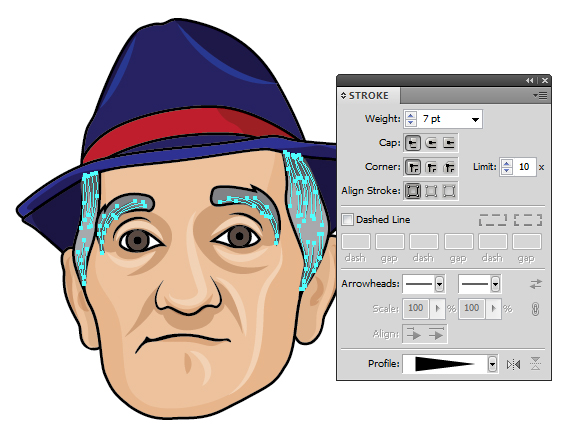Click the first dash input field
Screen dimensions: 579x441
click(x=356, y=242)
